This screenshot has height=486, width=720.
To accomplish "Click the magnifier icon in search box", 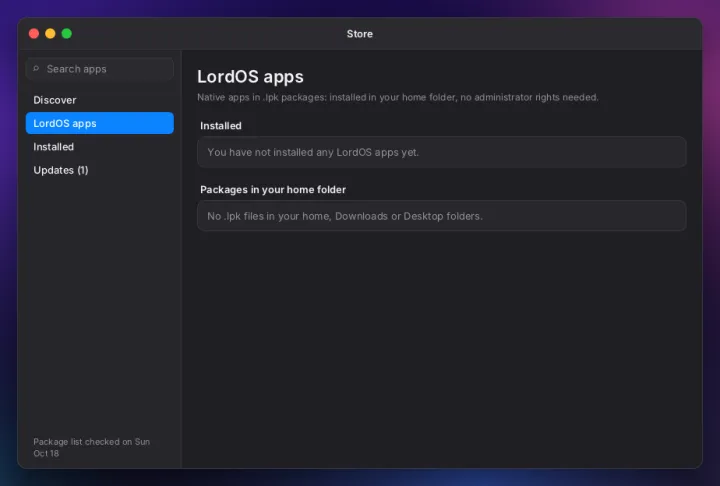I will pos(36,69).
